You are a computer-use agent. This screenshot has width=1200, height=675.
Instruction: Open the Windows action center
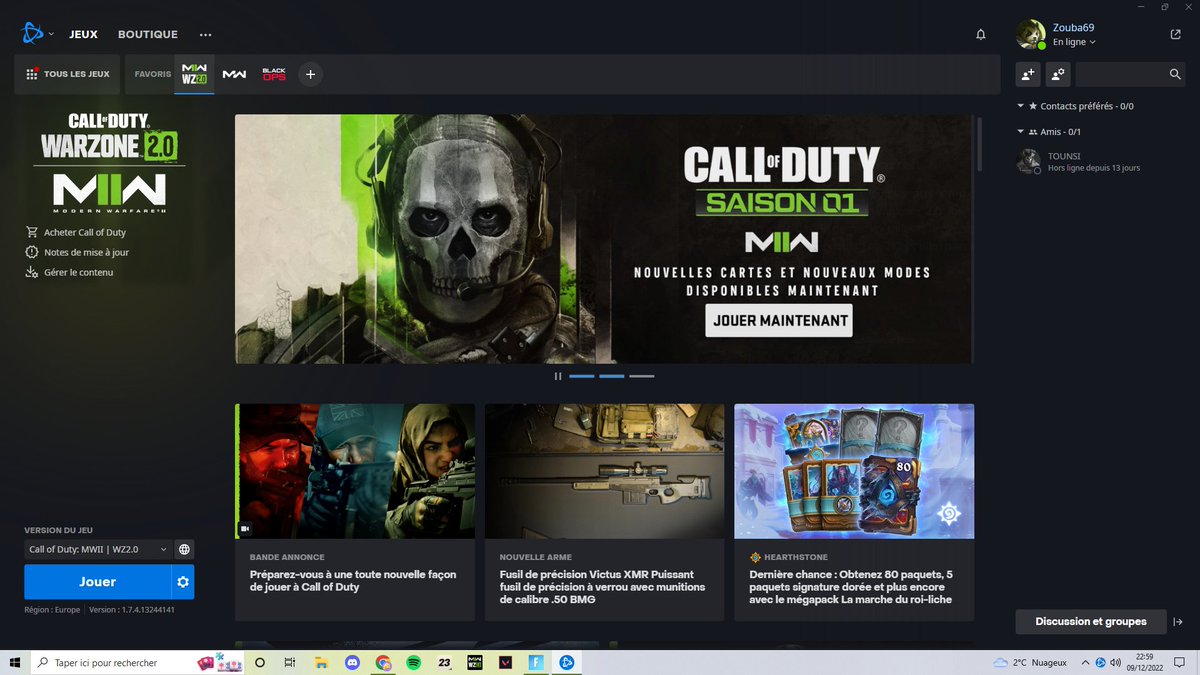pos(1182,662)
